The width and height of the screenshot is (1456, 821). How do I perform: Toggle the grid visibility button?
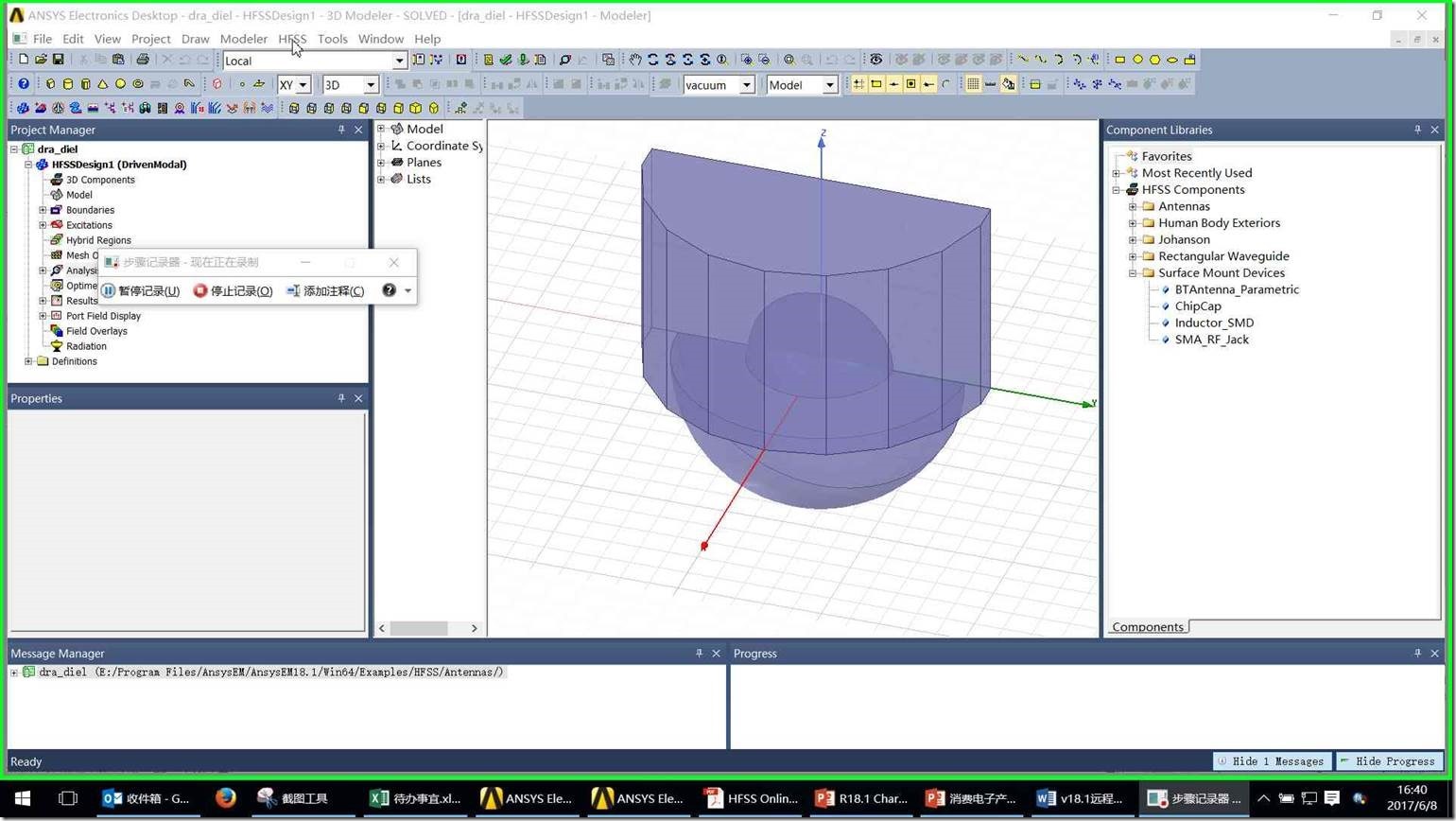coord(973,84)
